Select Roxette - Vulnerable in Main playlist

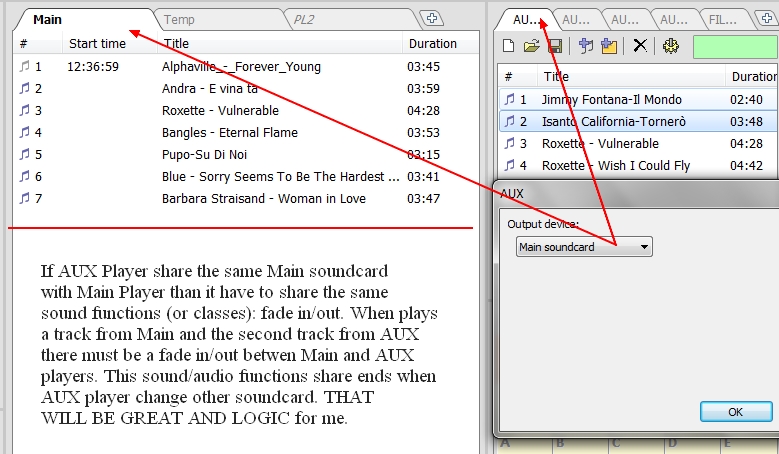[220, 110]
